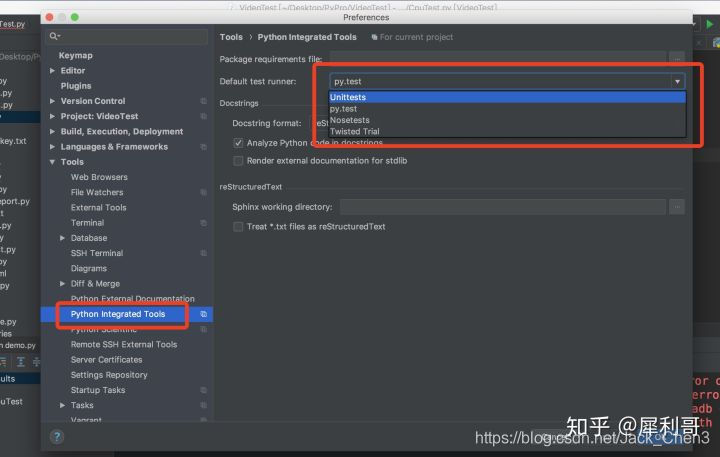Image resolution: width=720 pixels, height=457 pixels.
Task: Expand Build, Execution, Deployment group
Action: click(52, 131)
